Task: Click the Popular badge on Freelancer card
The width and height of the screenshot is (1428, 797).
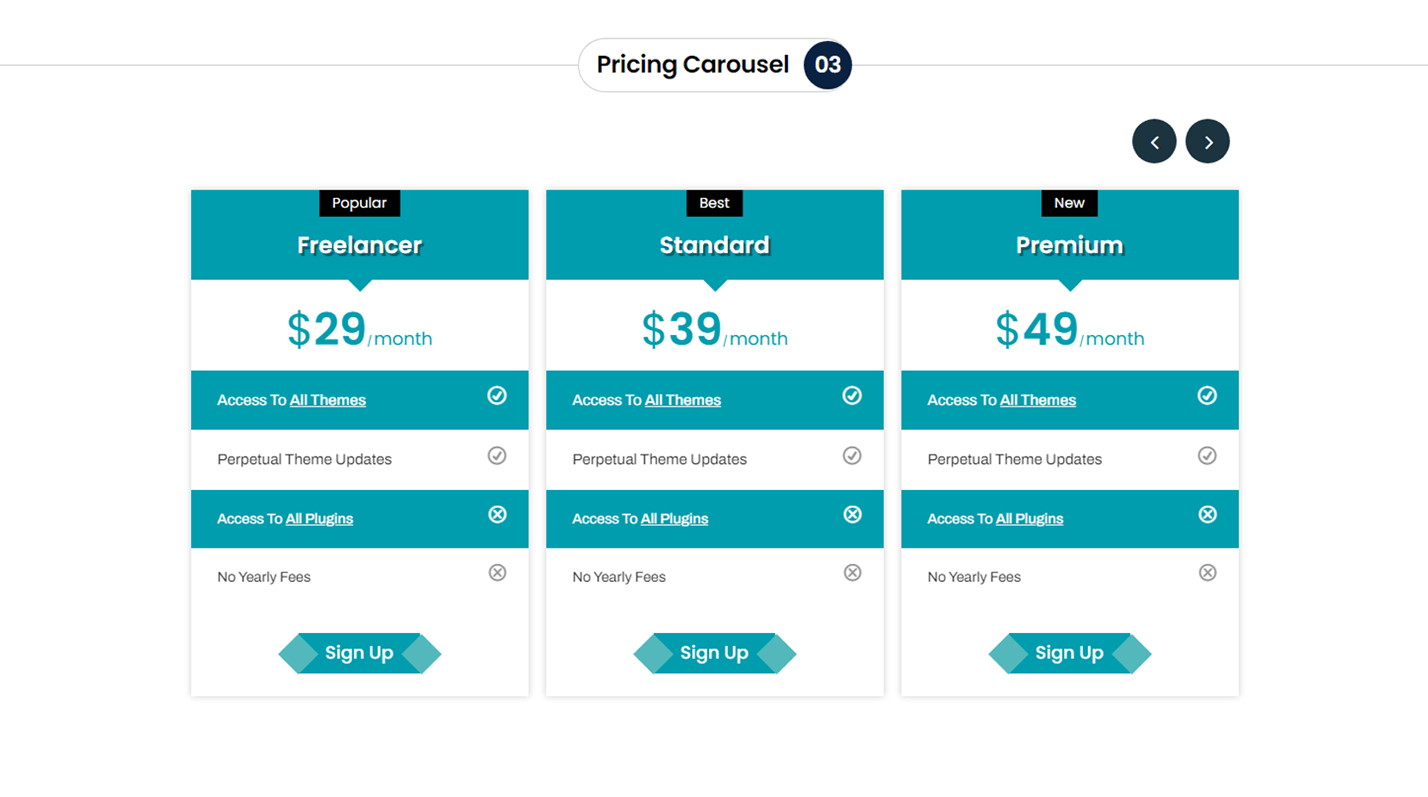Action: 359,203
